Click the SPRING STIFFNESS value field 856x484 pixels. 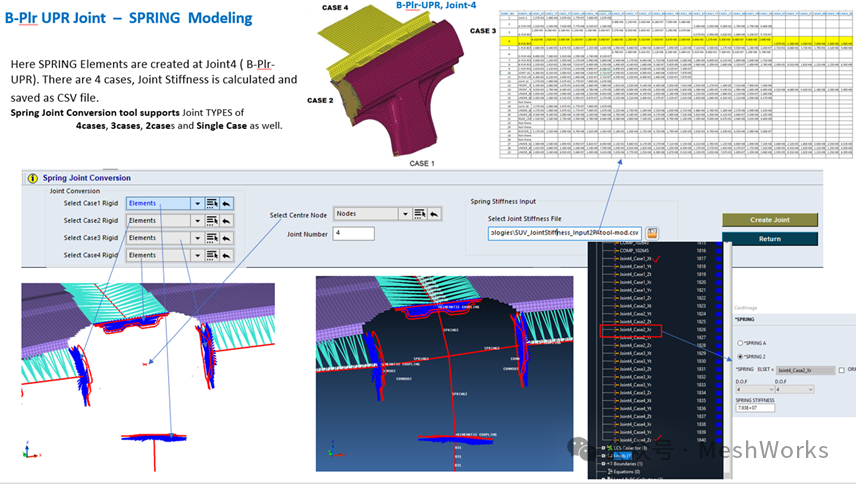pyautogui.click(x=755, y=408)
